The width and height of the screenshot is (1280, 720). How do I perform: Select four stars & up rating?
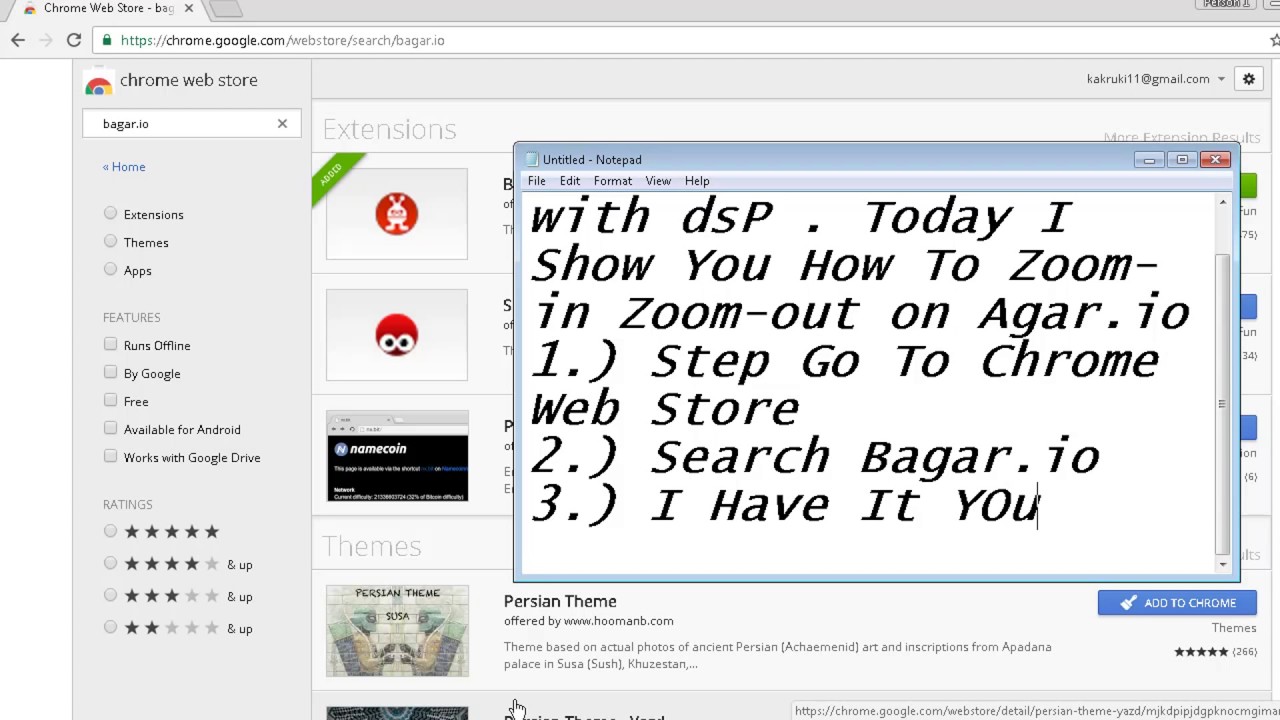coord(110,563)
